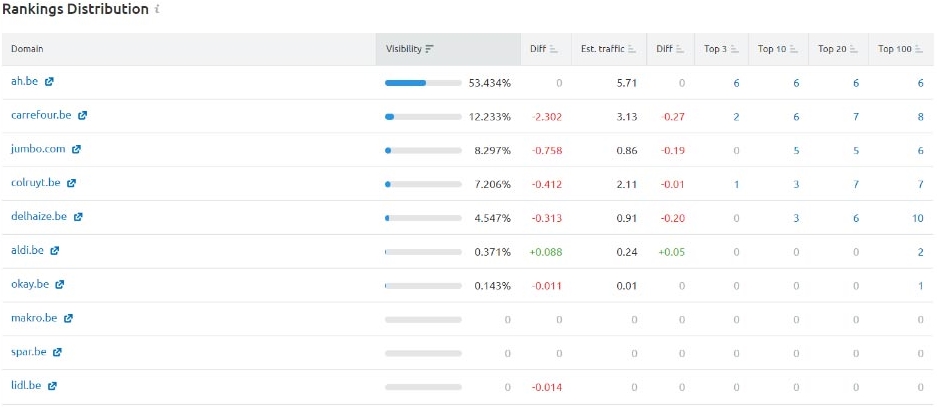Open external link icon next to carrefour.be
Image resolution: width=937 pixels, height=407 pixels.
[x=82, y=115]
